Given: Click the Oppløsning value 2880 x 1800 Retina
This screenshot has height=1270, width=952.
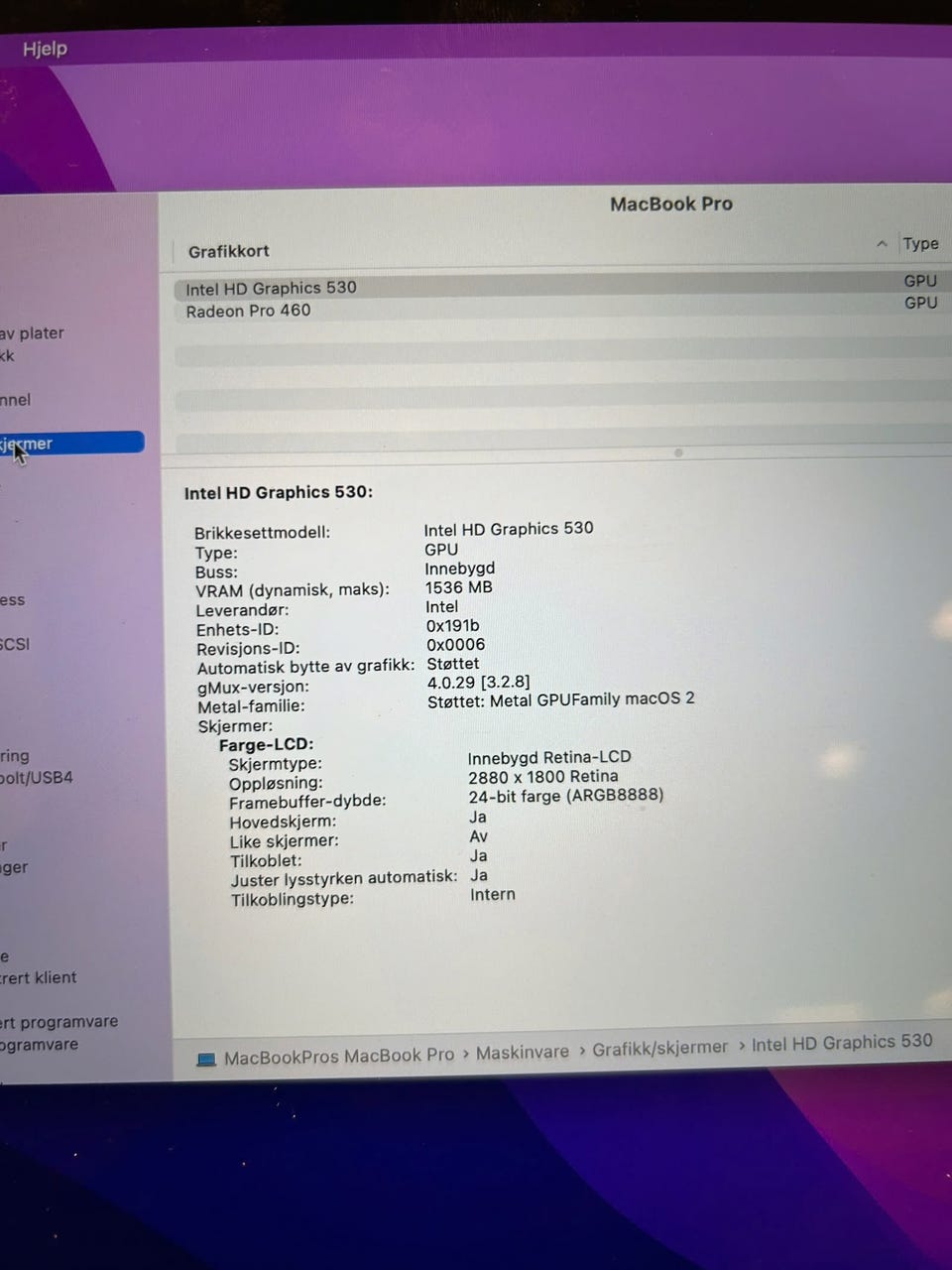Looking at the screenshot, I should pos(543,777).
